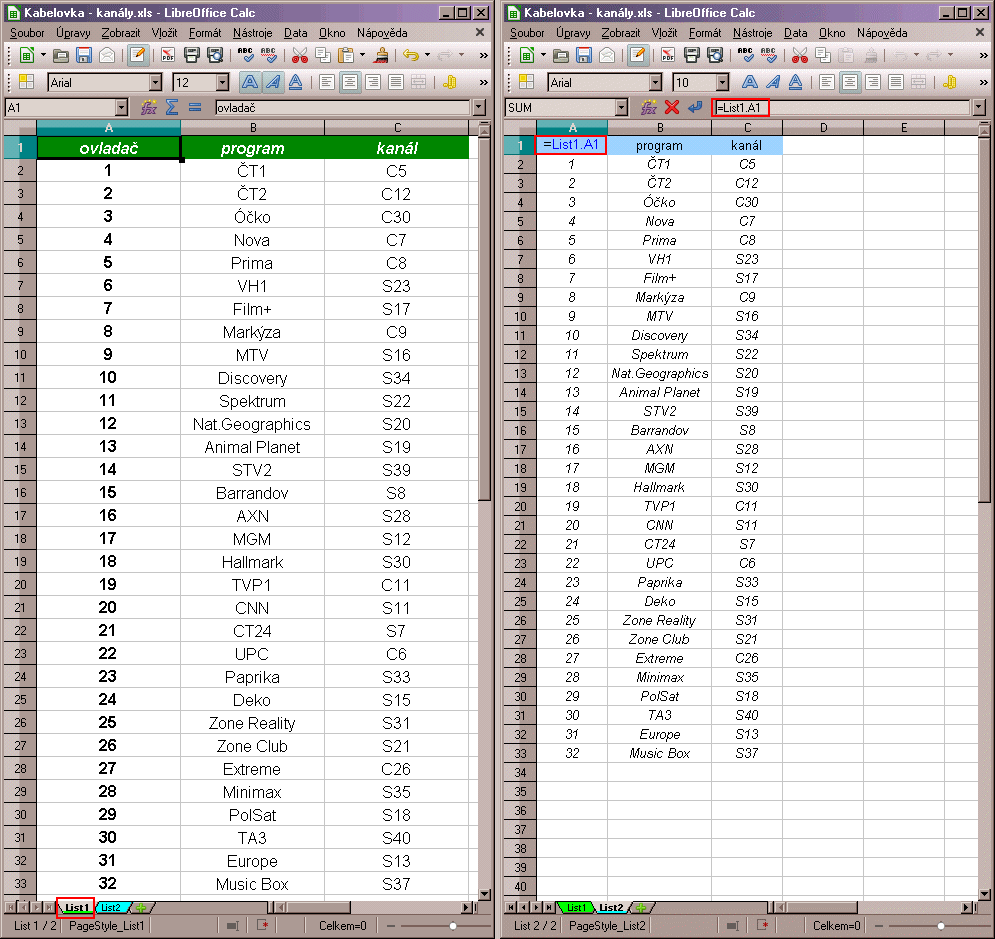Click the Copy icon in the left window
Screen dimensions: 995x939
tap(323, 56)
